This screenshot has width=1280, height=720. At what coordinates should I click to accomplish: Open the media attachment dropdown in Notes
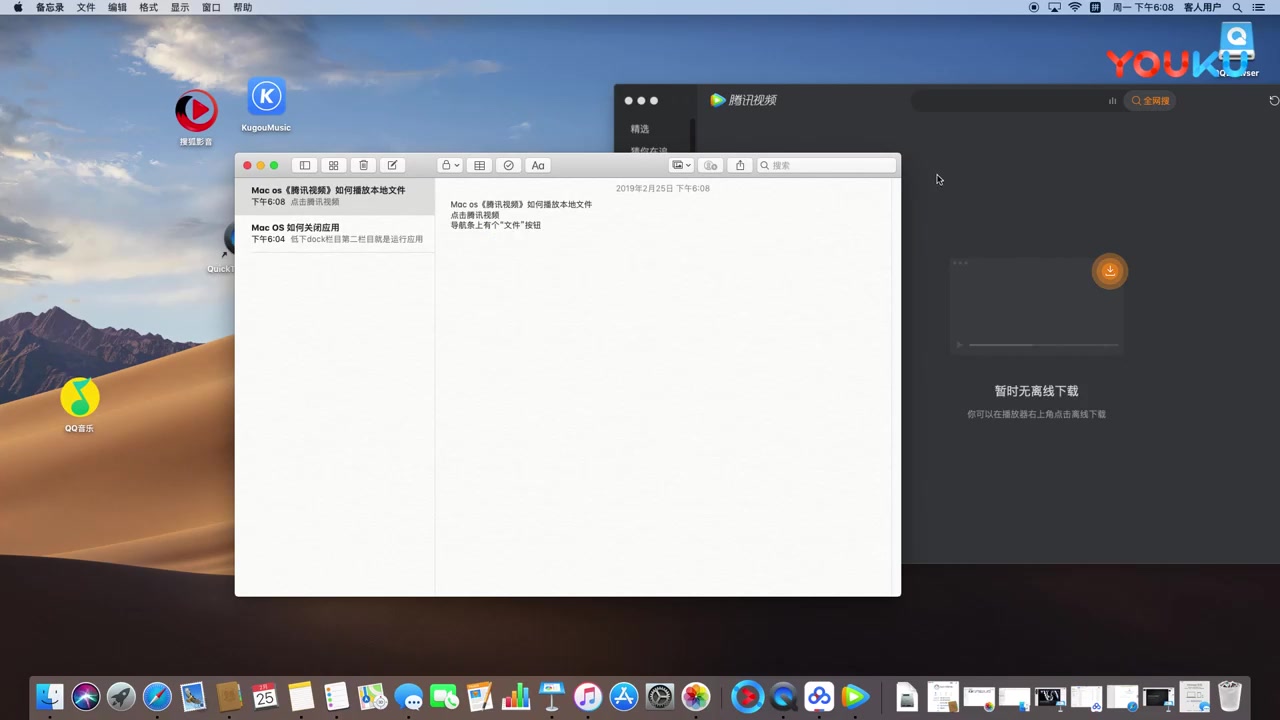[x=682, y=165]
